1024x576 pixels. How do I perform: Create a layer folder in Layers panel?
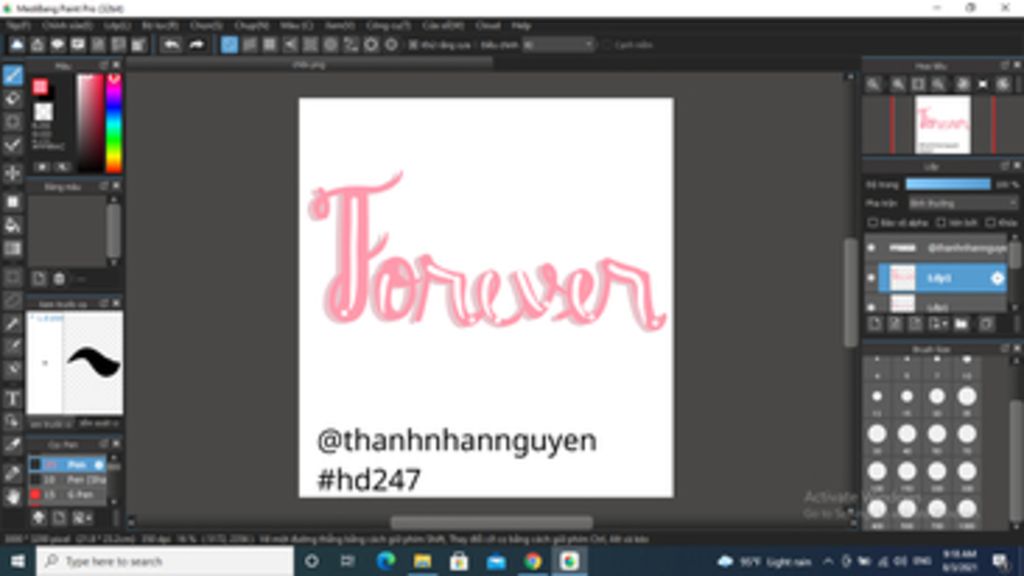[x=961, y=323]
